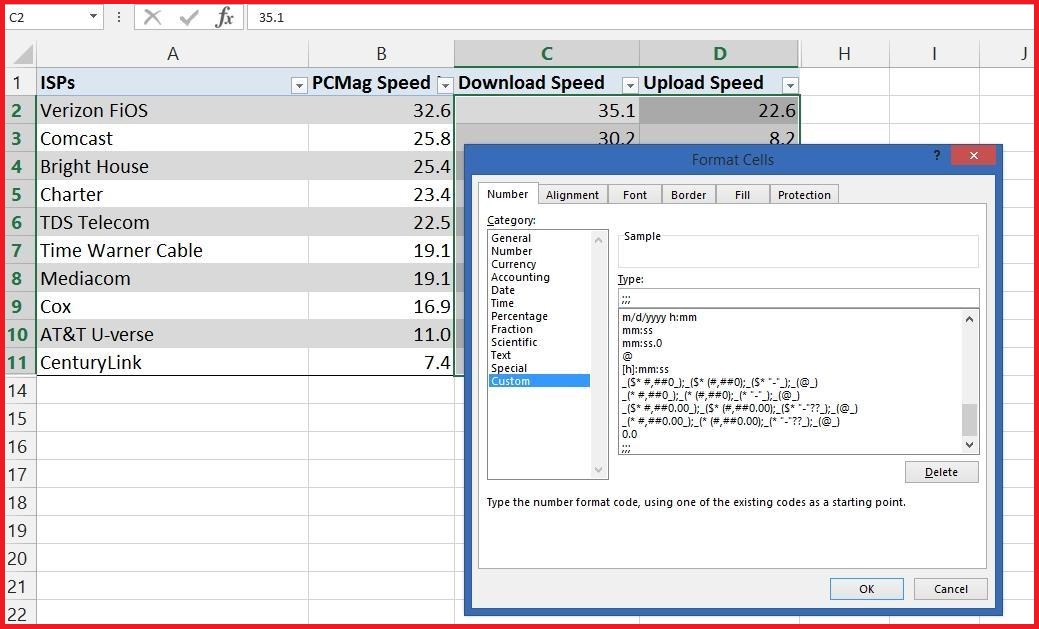Screen dimensions: 1039x629
Task: Expand the Name Box dropdown arrow
Action: point(93,17)
